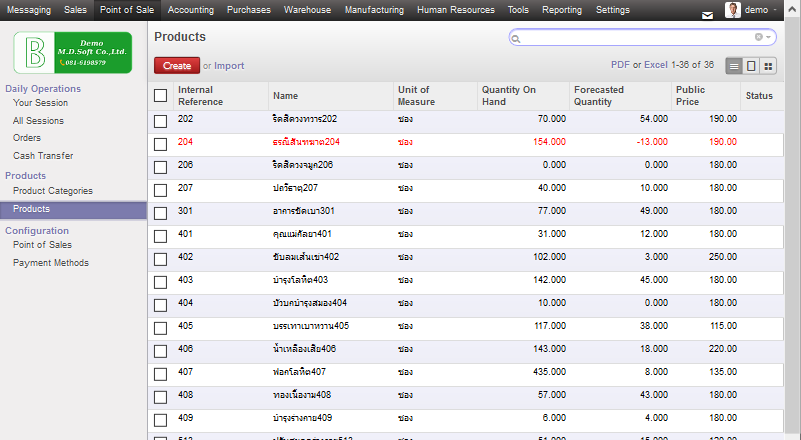
Task: Select Products sidebar item
Action: pos(74,209)
